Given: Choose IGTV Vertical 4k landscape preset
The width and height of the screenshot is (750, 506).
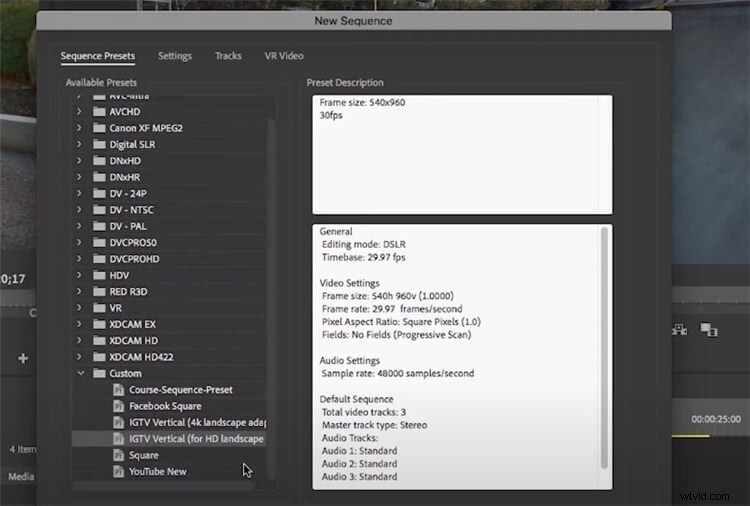Looking at the screenshot, I should 198,422.
